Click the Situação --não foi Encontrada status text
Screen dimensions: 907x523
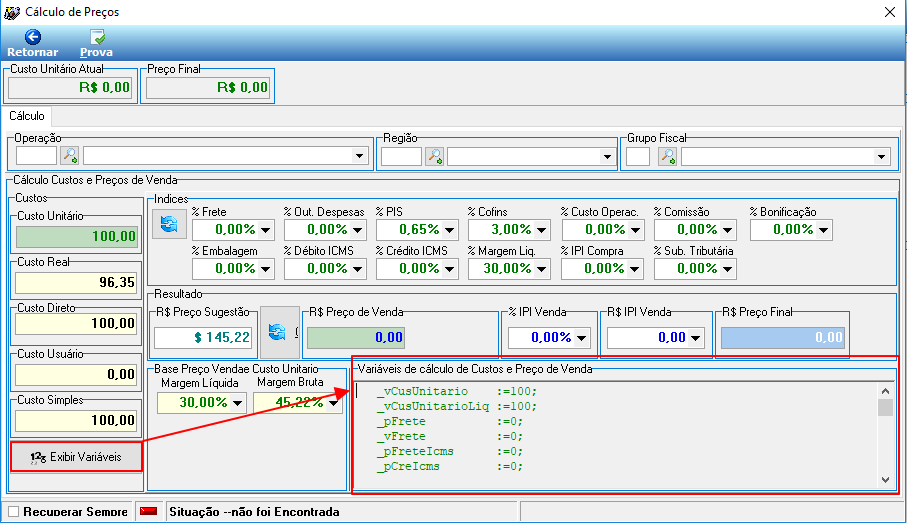click(x=255, y=512)
